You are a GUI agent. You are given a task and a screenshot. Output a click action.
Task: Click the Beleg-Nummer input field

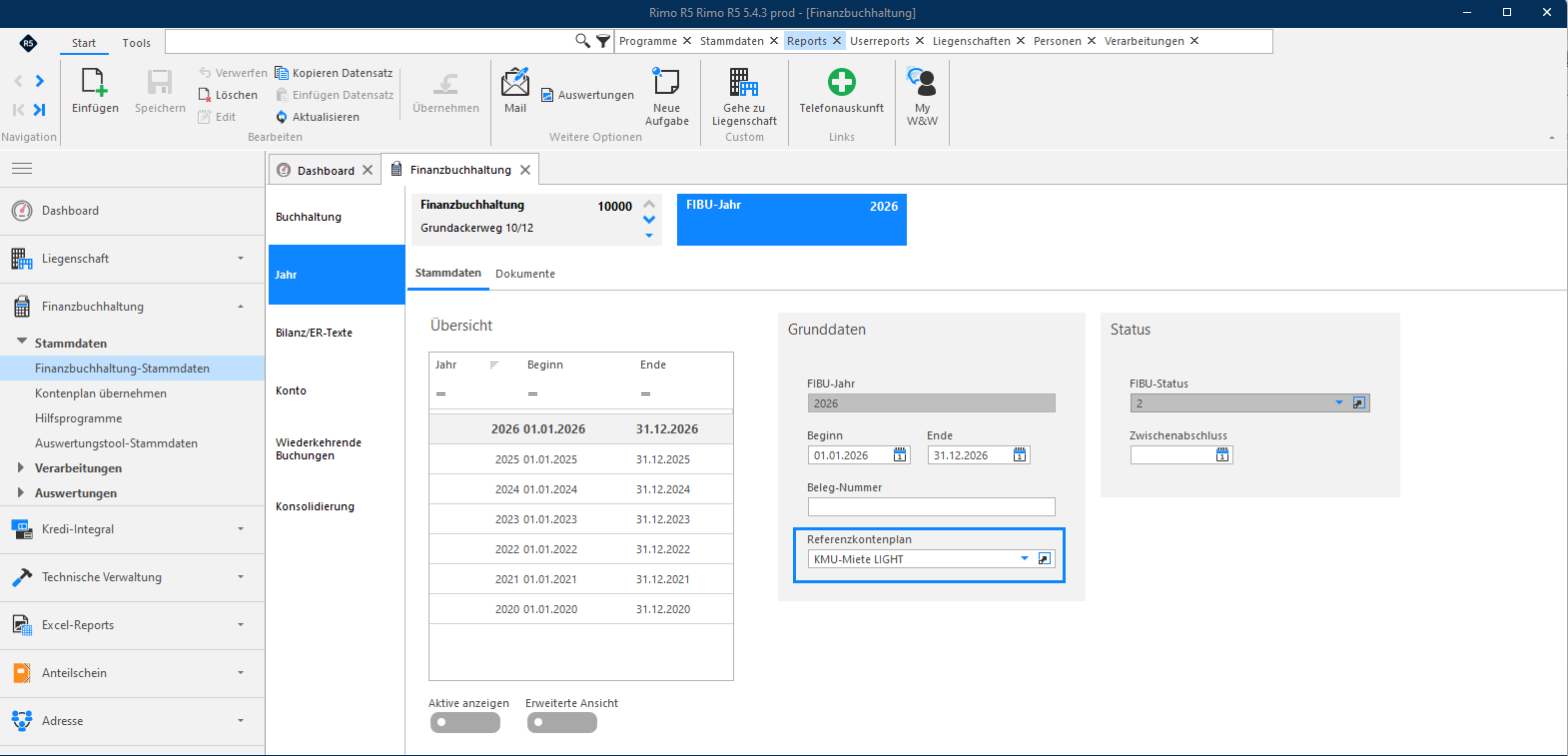(931, 507)
